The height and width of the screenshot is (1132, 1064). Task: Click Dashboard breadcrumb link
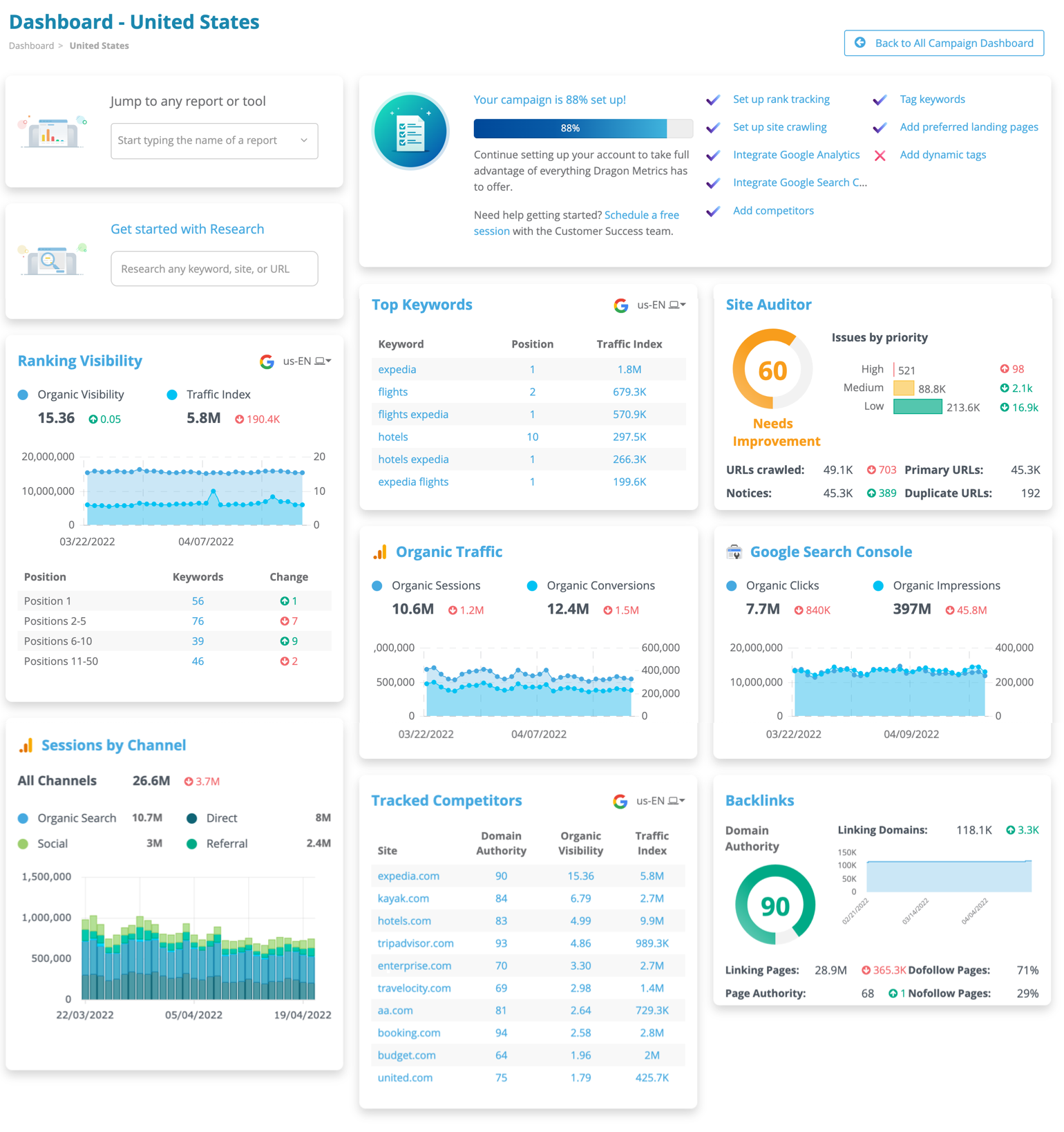click(x=31, y=46)
